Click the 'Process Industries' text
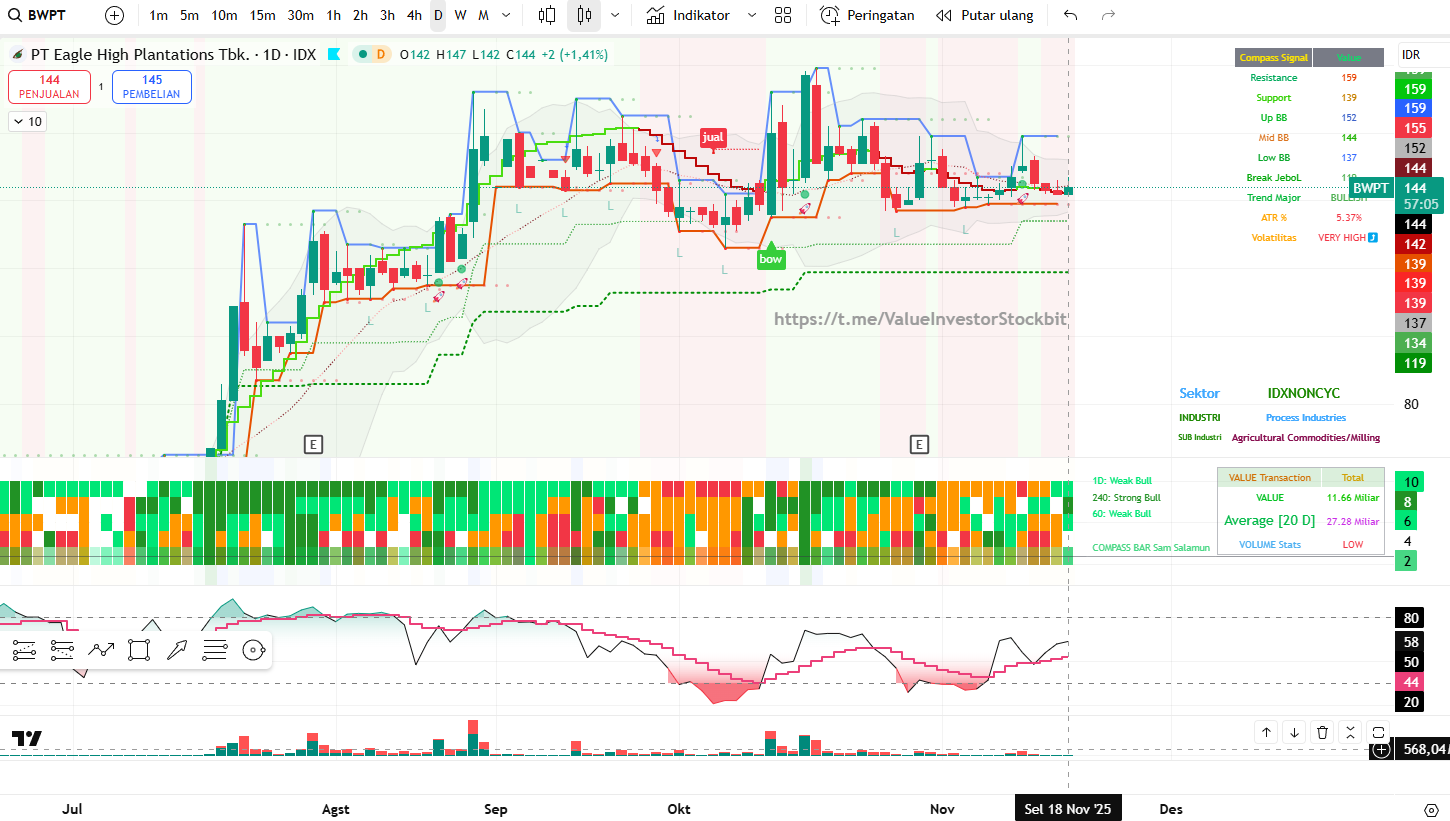Viewport: 1450px width, 821px height. (1306, 418)
